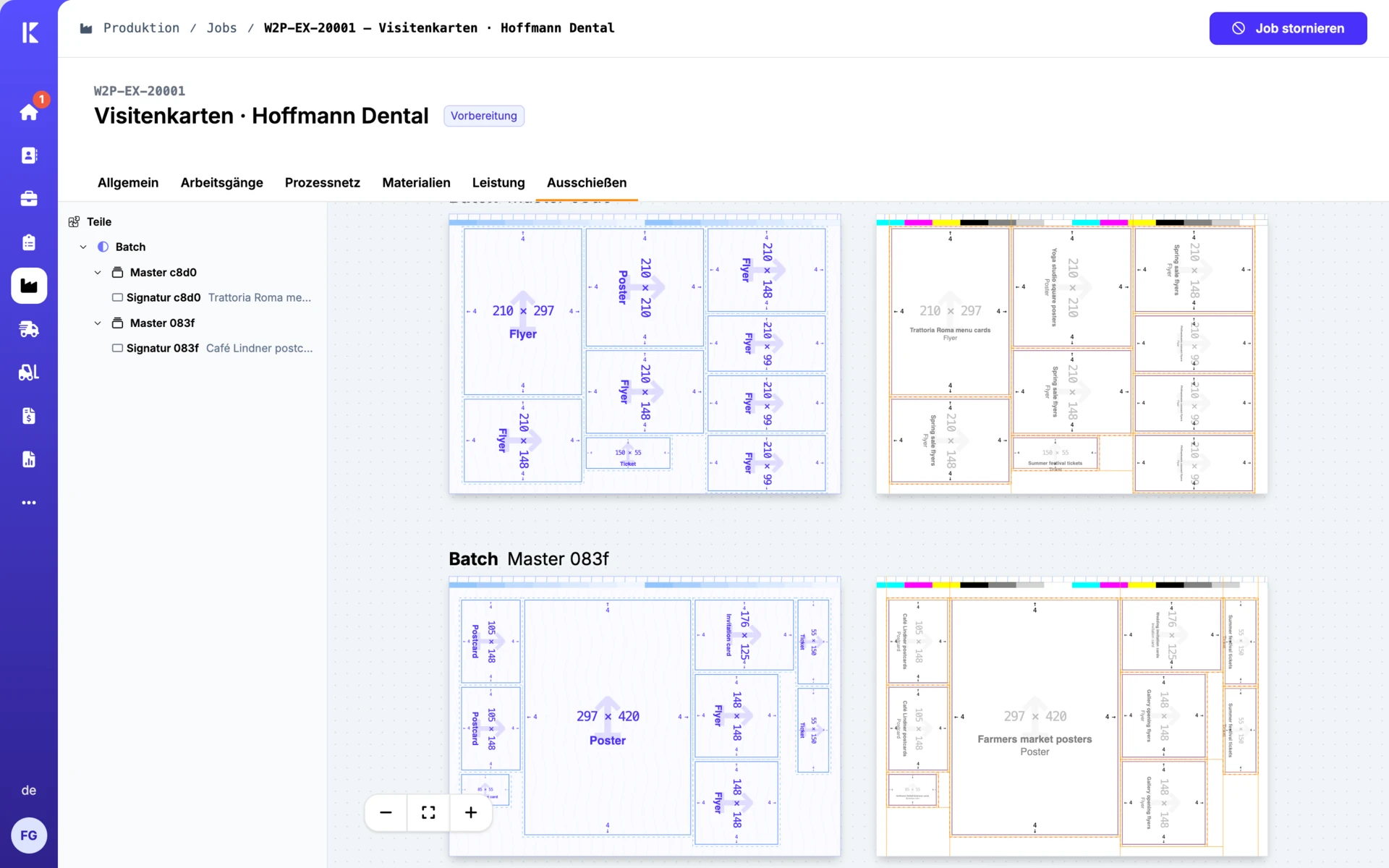Select Signatur 083f Café Lindner item
Image resolution: width=1389 pixels, height=868 pixels.
tap(213, 348)
